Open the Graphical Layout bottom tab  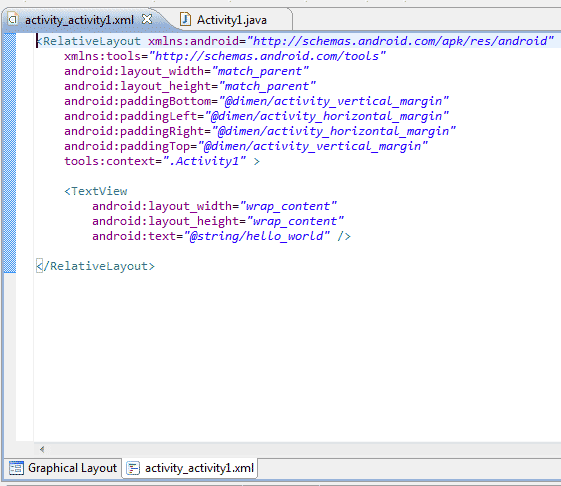(x=63, y=468)
